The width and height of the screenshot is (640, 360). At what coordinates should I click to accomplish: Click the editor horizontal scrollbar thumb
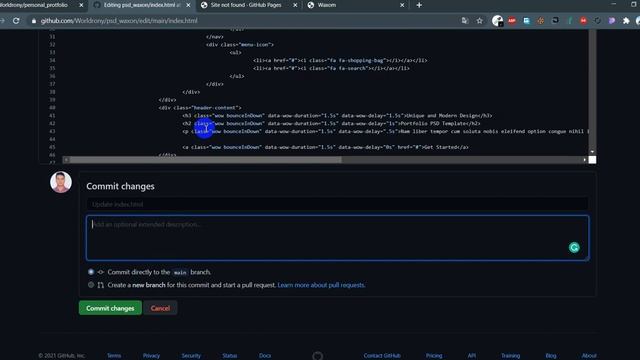point(205,160)
